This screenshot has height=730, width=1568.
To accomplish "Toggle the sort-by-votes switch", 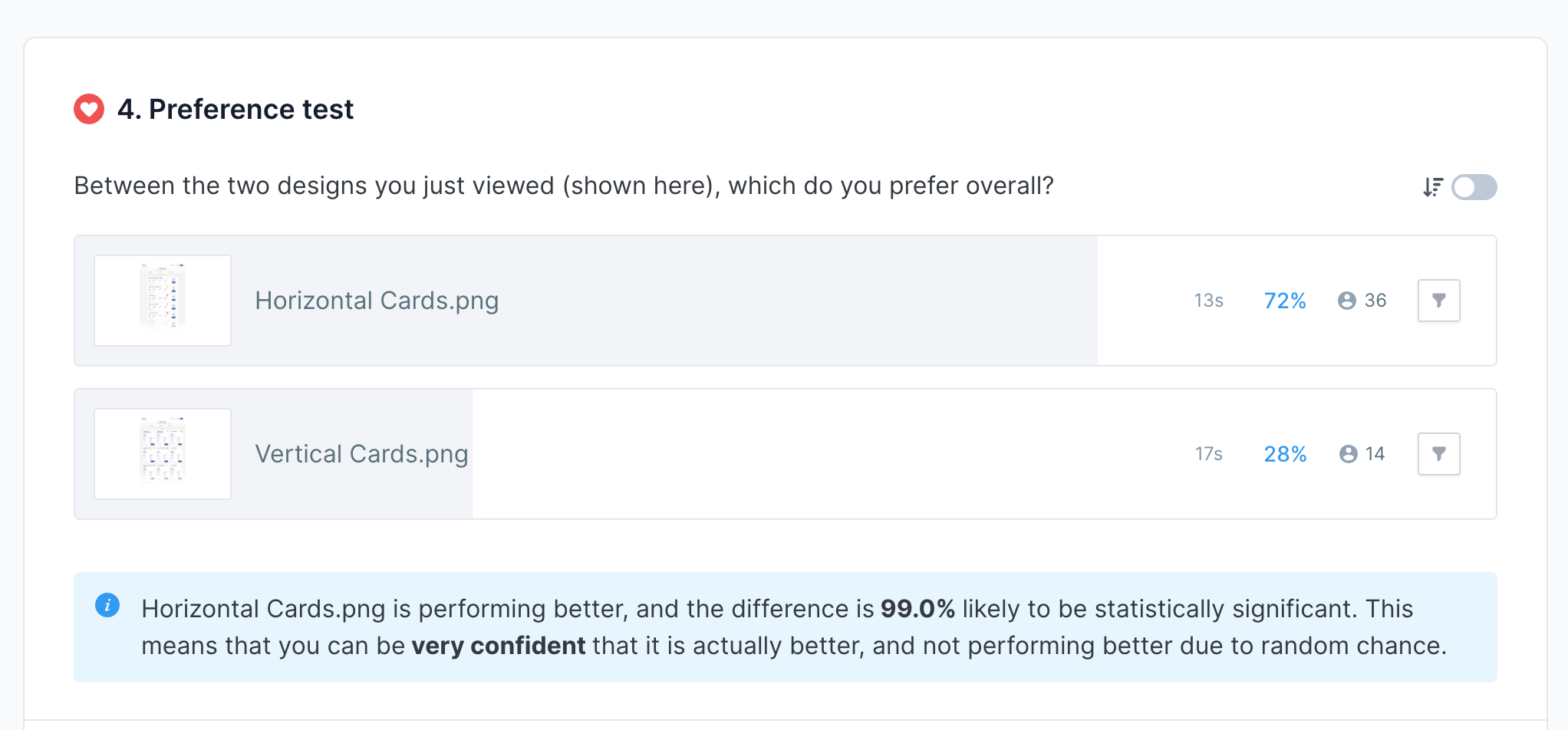I will click(x=1474, y=187).
